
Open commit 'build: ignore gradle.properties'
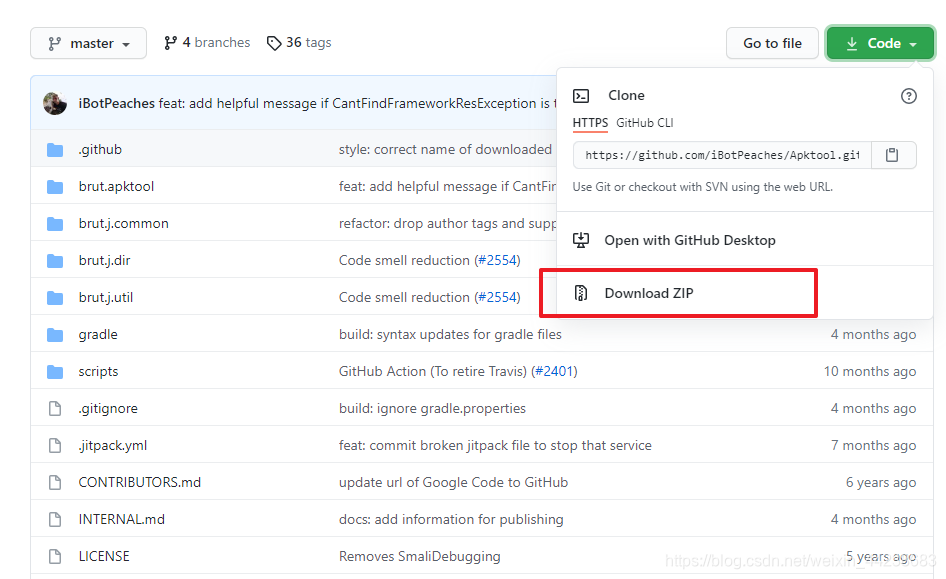coord(432,408)
